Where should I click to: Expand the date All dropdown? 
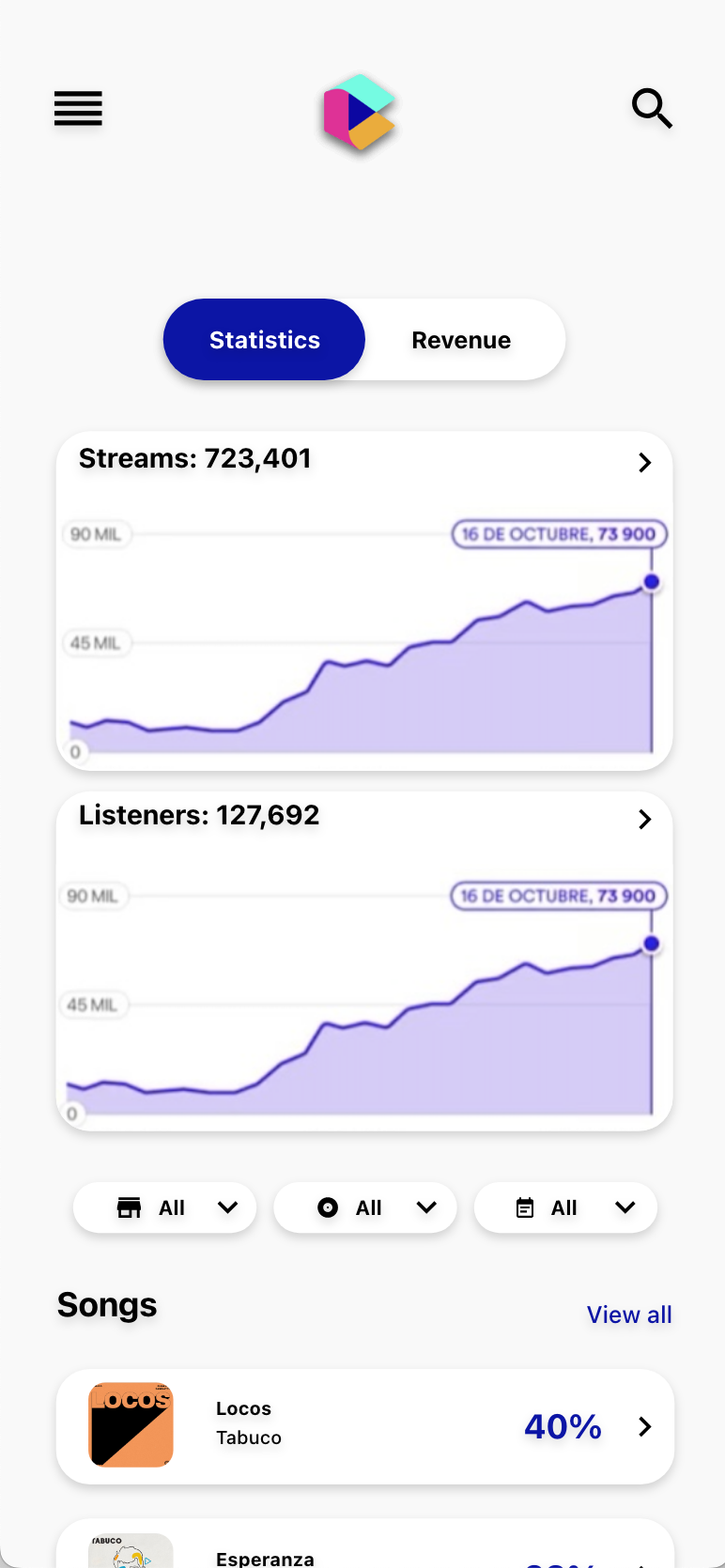coord(625,1207)
